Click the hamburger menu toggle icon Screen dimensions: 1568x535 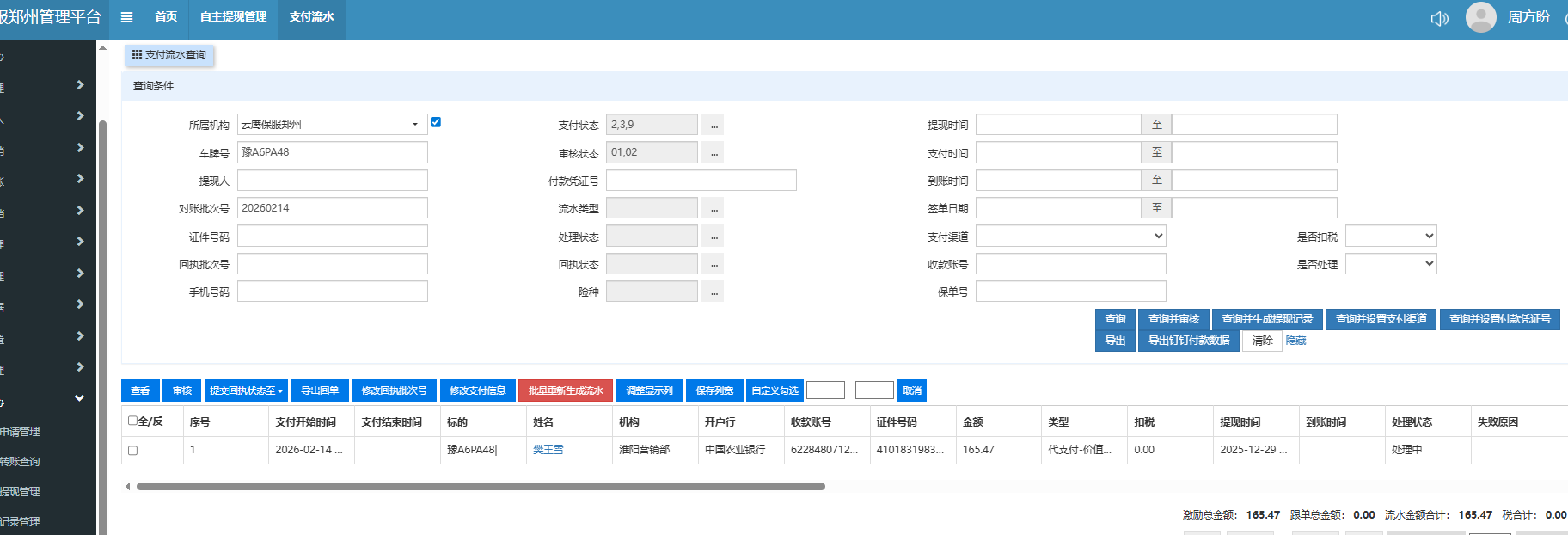[126, 17]
